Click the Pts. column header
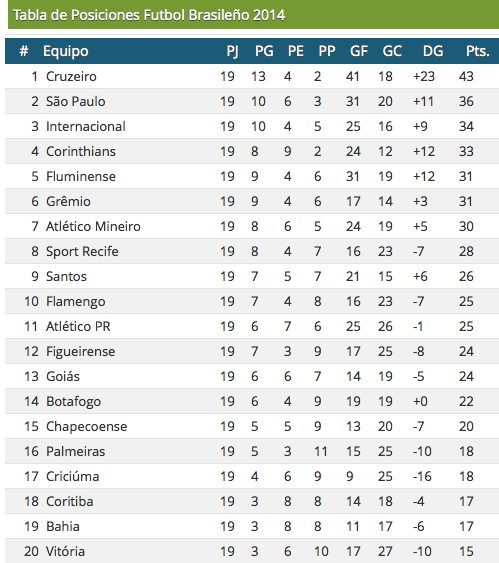This screenshot has width=499, height=563. (477, 51)
